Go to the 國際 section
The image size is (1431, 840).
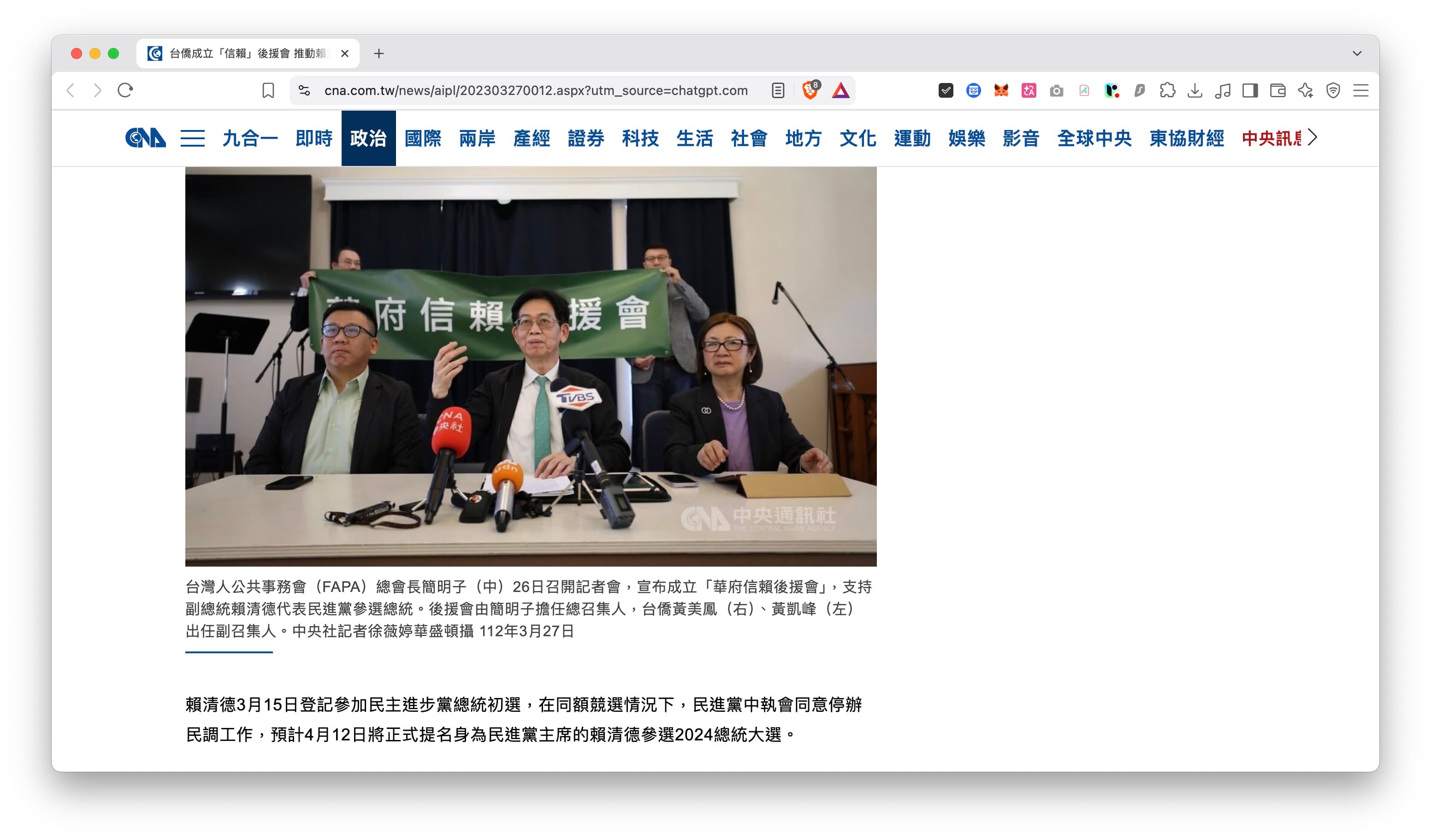(423, 138)
